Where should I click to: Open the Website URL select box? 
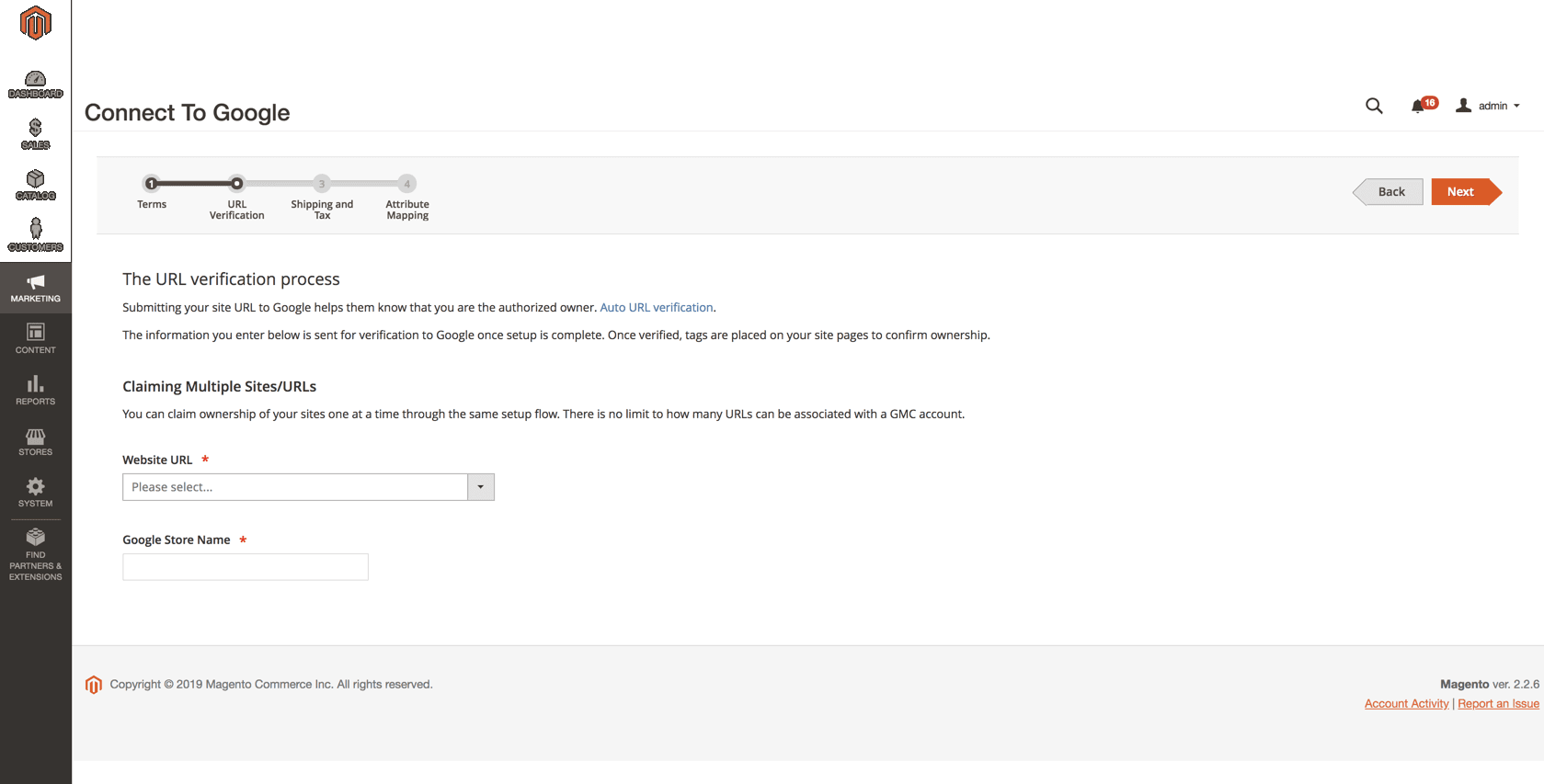[308, 487]
